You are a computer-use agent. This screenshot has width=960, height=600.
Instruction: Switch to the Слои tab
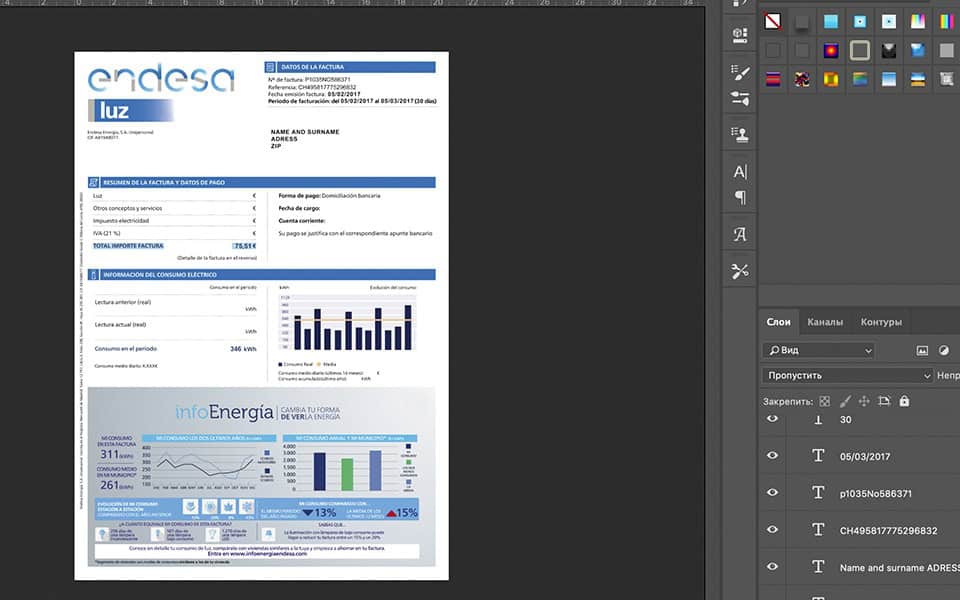[778, 322]
